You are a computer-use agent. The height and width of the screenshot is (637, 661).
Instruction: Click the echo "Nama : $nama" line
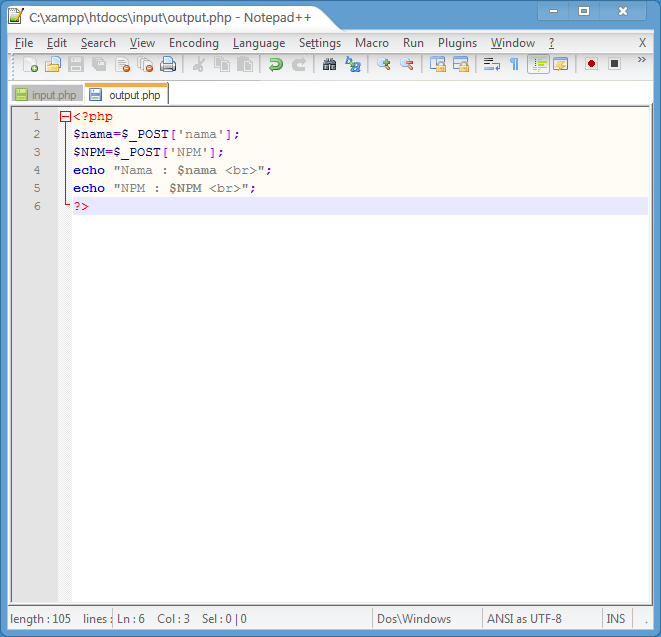pyautogui.click(x=172, y=170)
